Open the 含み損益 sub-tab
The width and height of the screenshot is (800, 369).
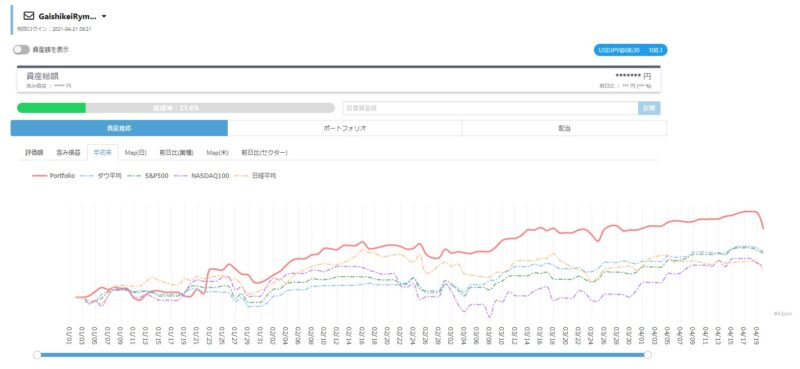pos(68,152)
